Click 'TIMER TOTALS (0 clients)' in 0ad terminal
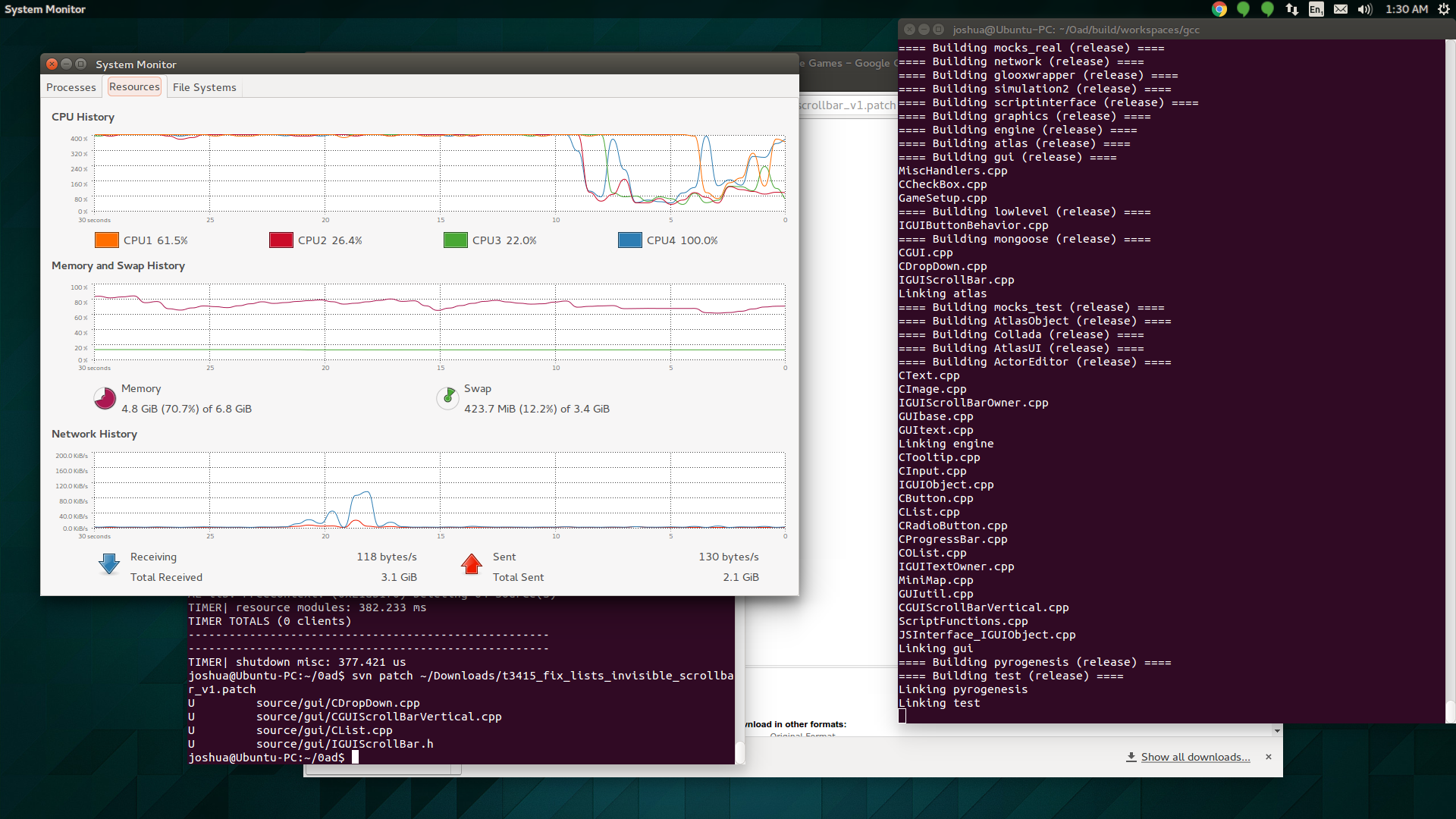This screenshot has height=819, width=1456. point(270,621)
